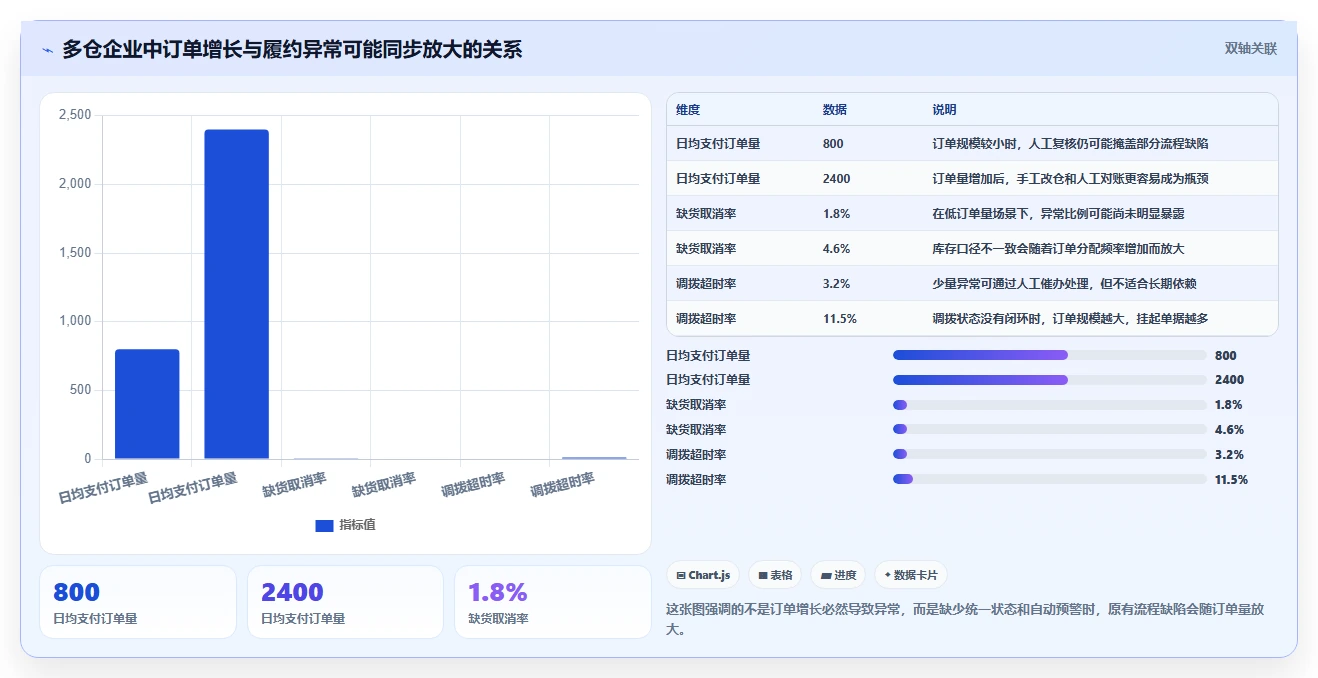Select the Chart.js tag chip
Viewport: 1318px width, 678px height.
click(704, 575)
